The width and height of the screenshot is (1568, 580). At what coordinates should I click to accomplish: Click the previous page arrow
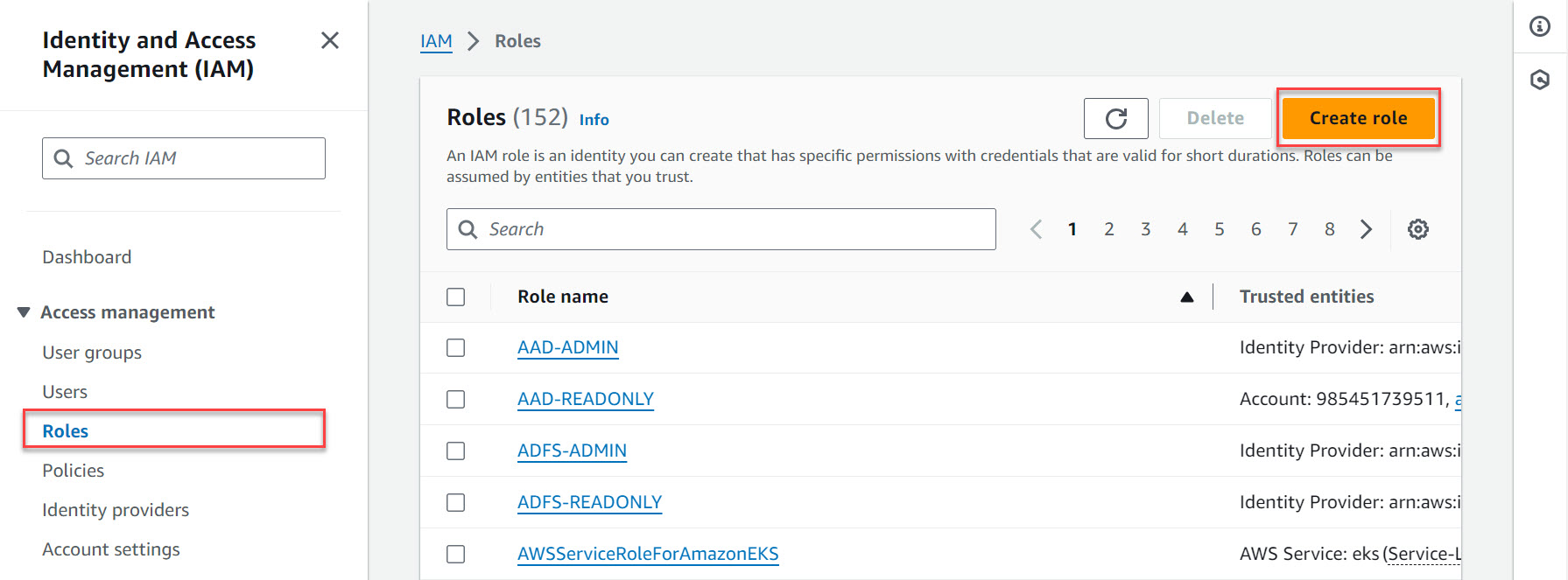1036,229
